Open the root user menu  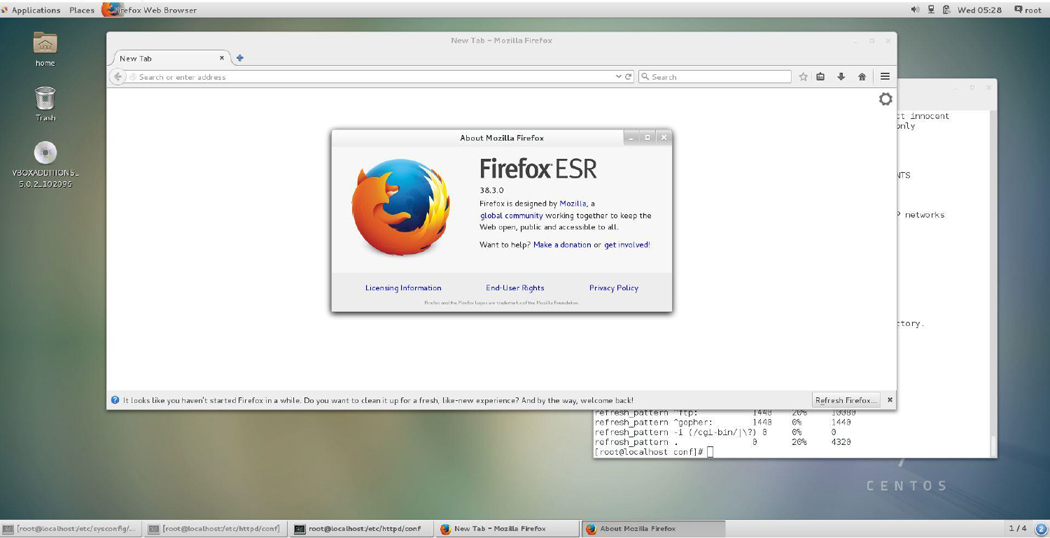(1027, 10)
